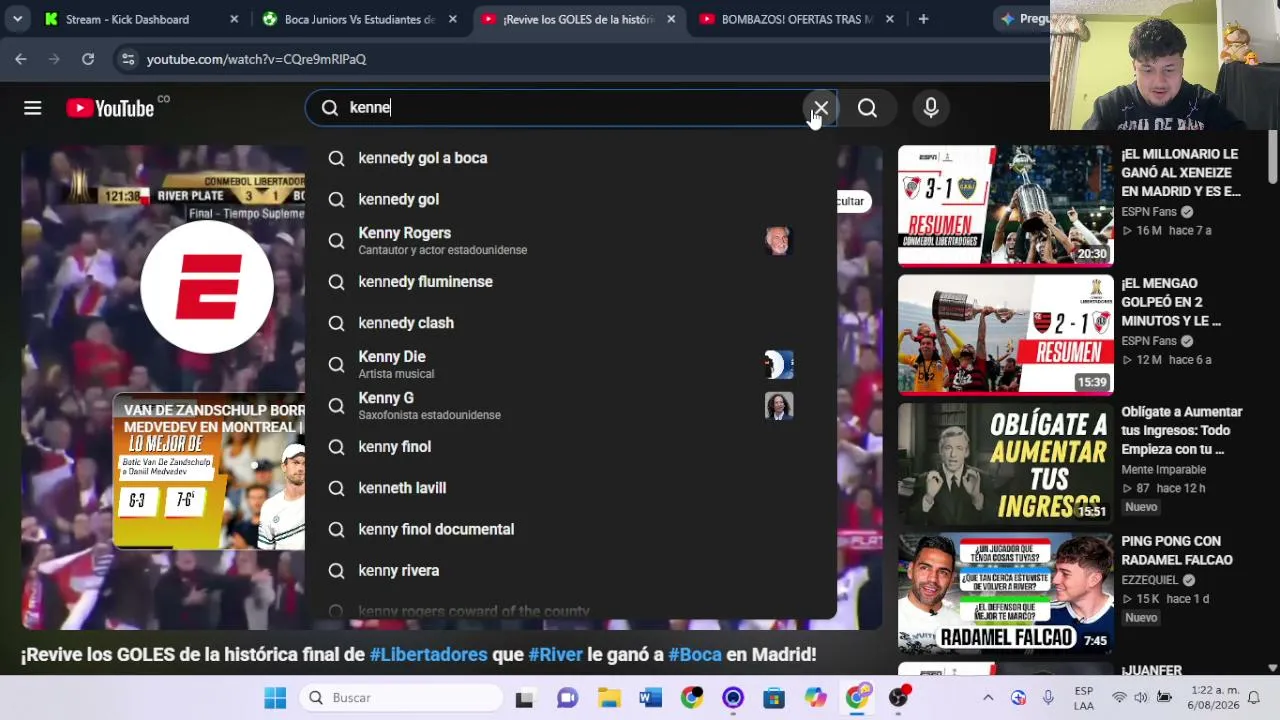Image resolution: width=1280 pixels, height=720 pixels.
Task: Click the Kenny G portrait thumbnail
Action: coord(779,406)
